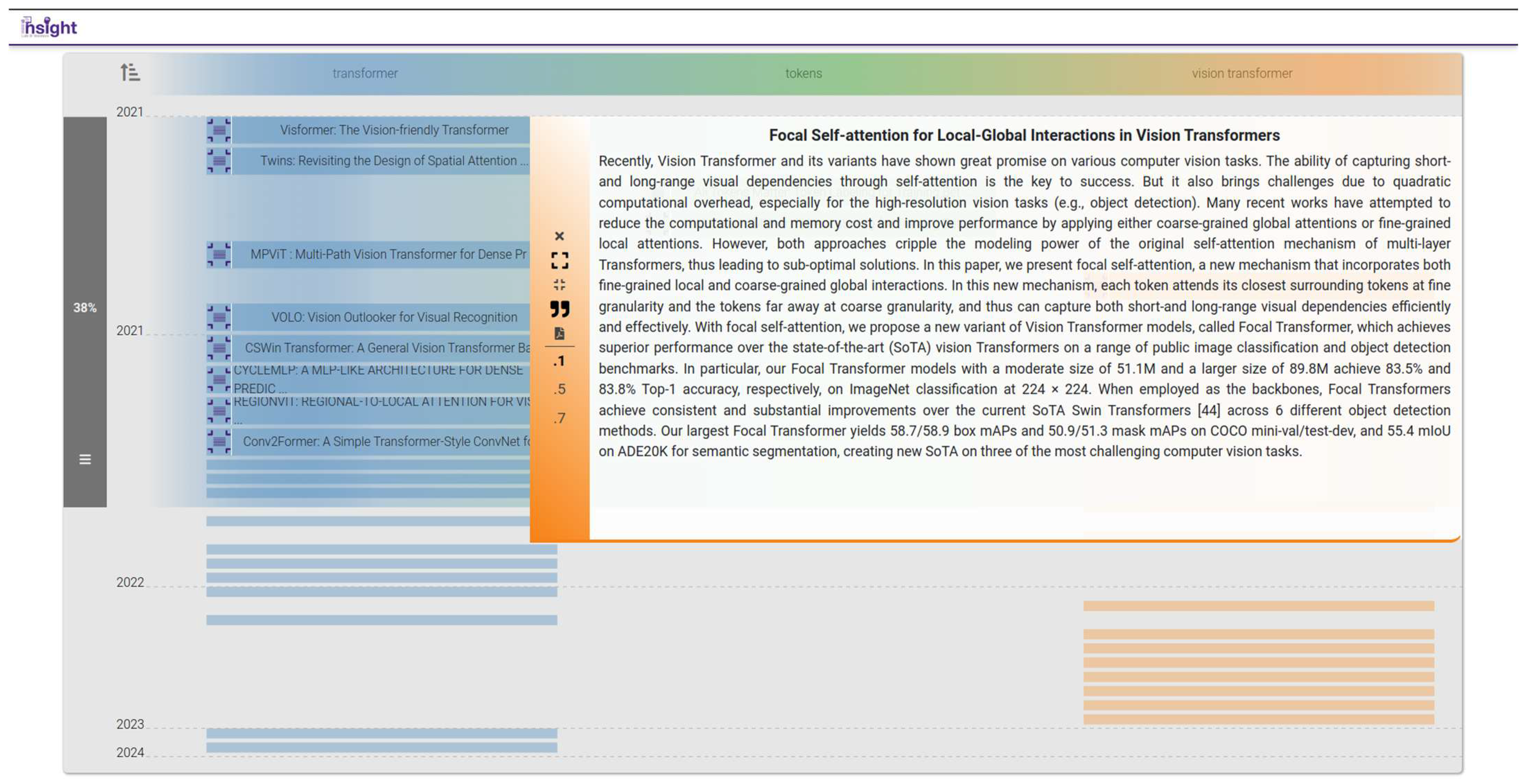This screenshot has width=1526, height=784.
Task: Close the paper detail panel
Action: pyautogui.click(x=559, y=236)
